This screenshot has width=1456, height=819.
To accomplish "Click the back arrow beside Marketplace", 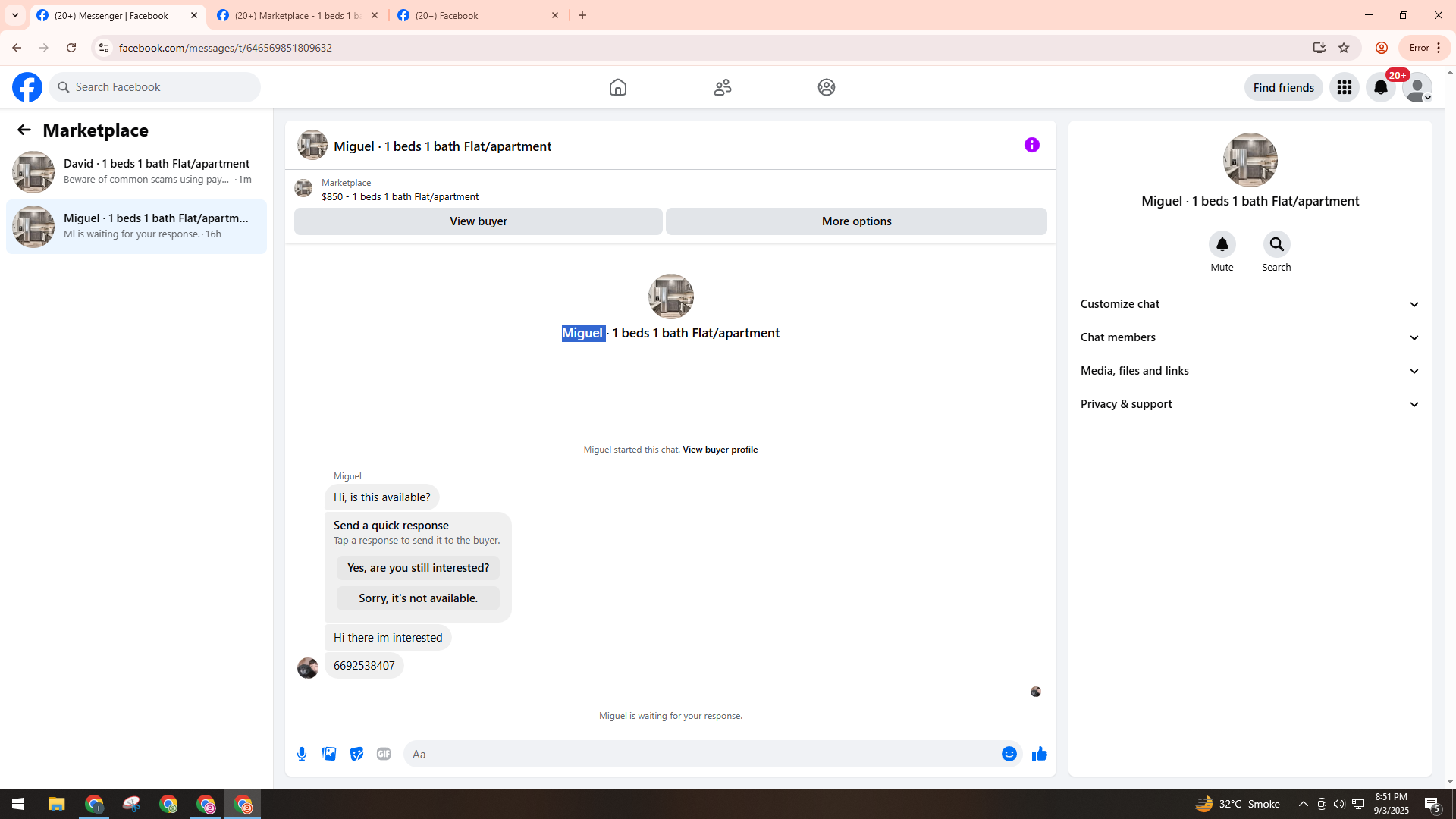I will click(x=24, y=130).
